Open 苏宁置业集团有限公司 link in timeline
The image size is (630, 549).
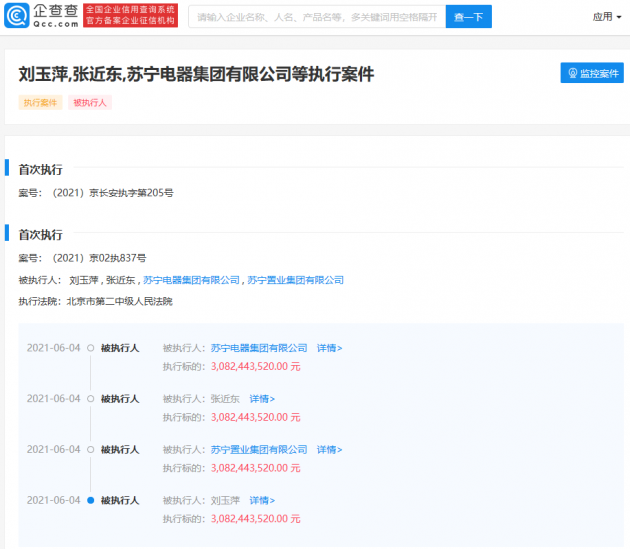tap(259, 449)
